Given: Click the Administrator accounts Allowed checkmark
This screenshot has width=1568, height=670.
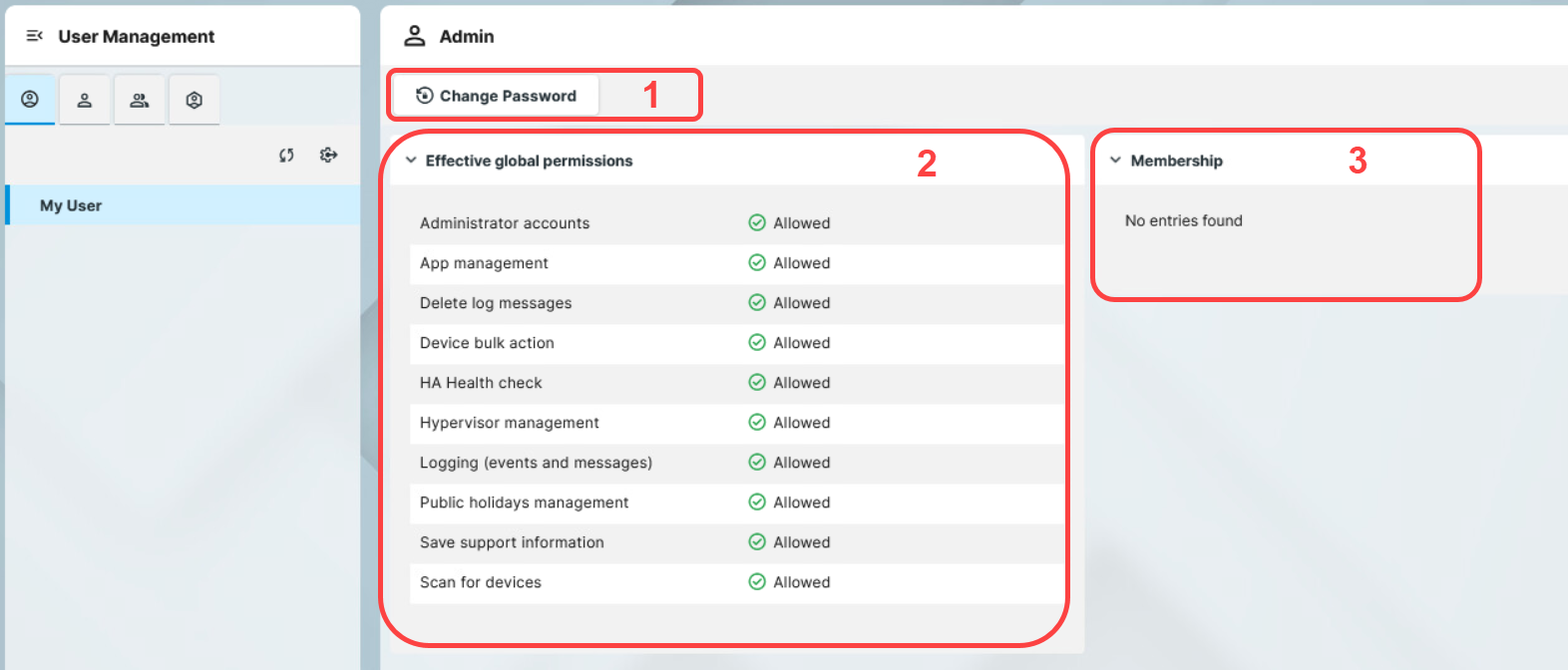Looking at the screenshot, I should pyautogui.click(x=757, y=223).
